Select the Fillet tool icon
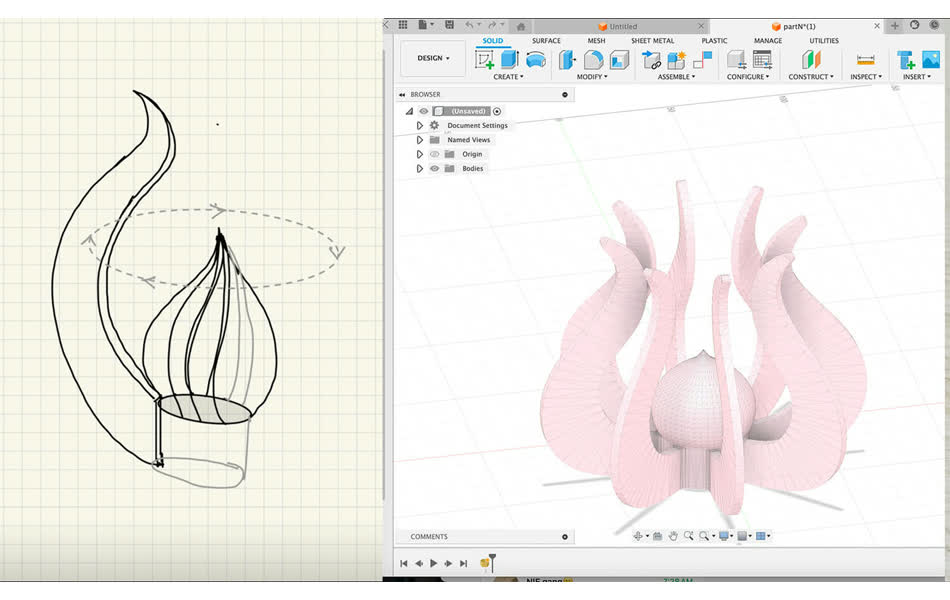The image size is (950, 600). pos(594,60)
